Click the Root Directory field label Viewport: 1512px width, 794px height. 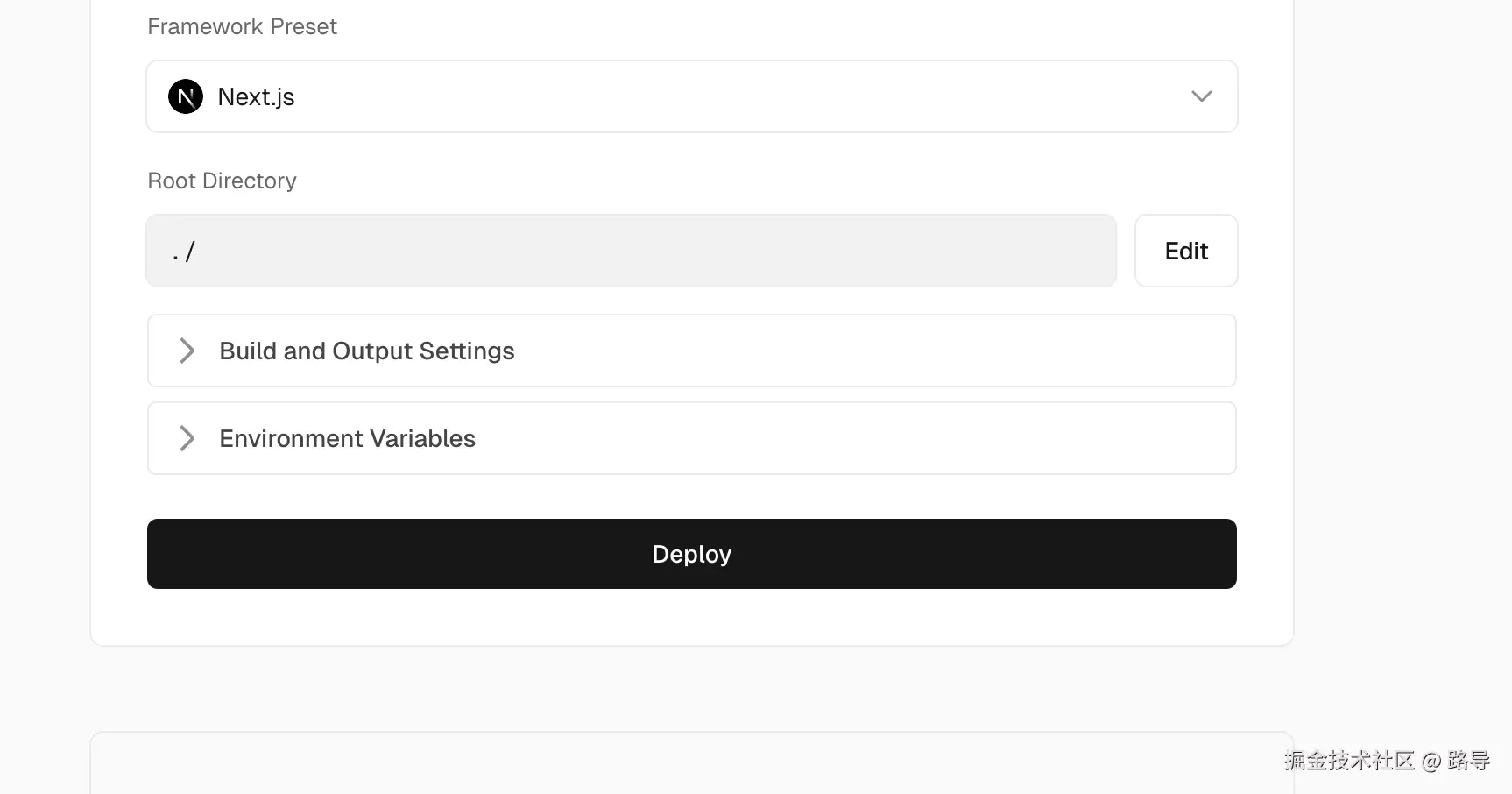click(222, 181)
